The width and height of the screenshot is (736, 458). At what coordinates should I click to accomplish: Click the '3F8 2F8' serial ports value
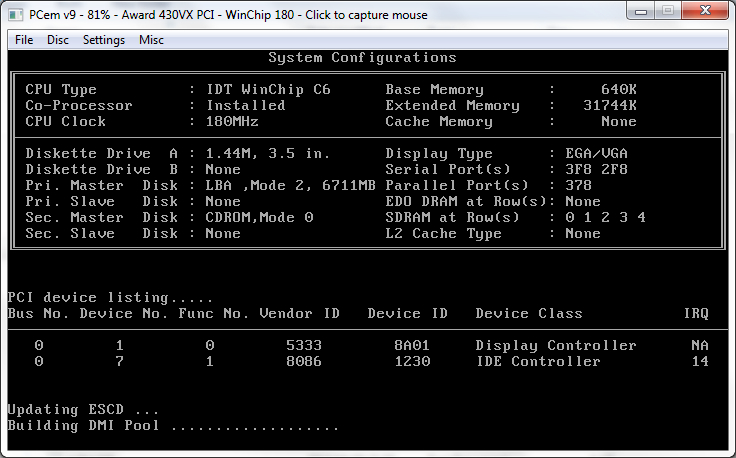[x=596, y=169]
